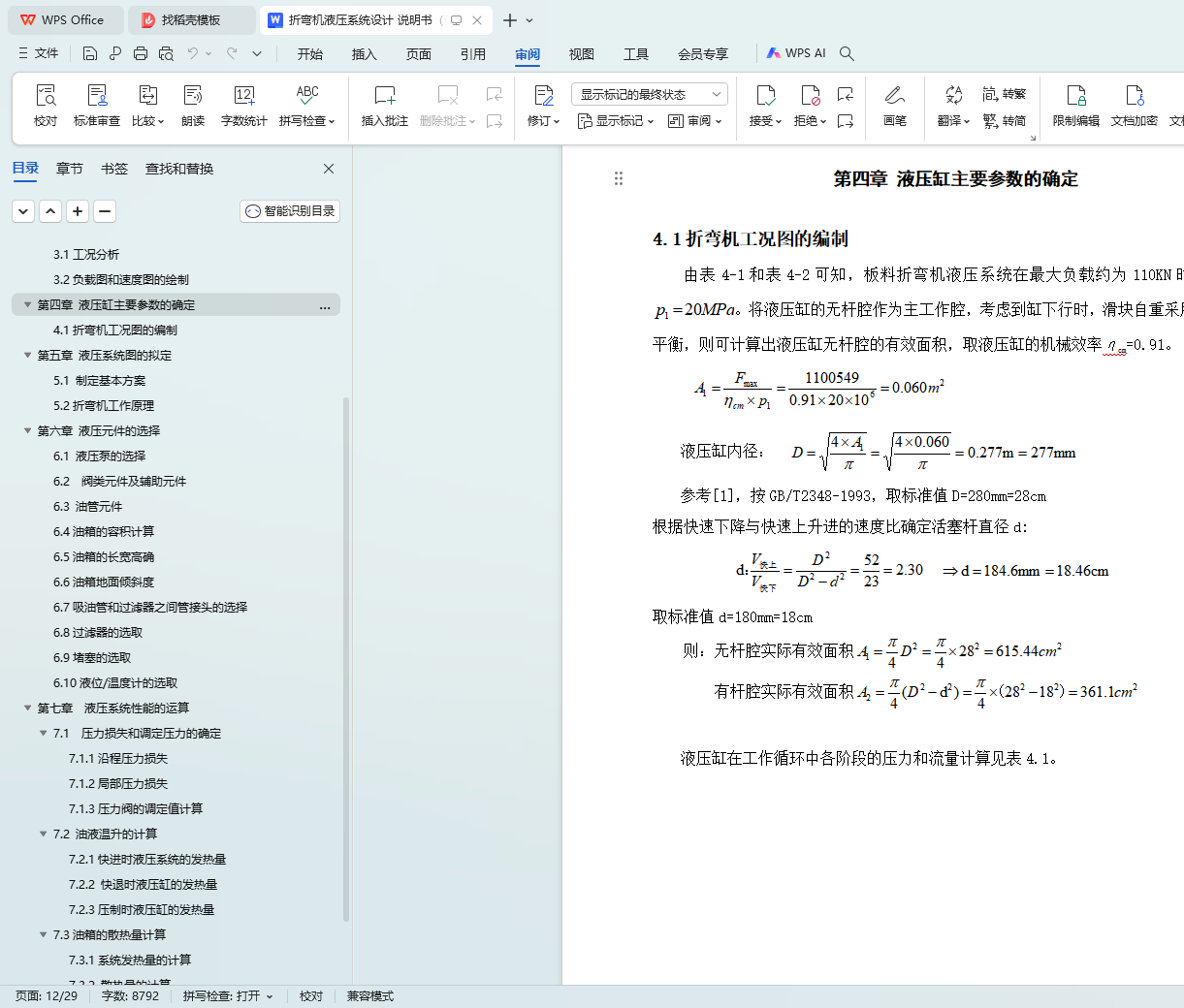The width and height of the screenshot is (1184, 1008).
Task: Collapse the 第七章 outline node
Action: click(x=27, y=708)
